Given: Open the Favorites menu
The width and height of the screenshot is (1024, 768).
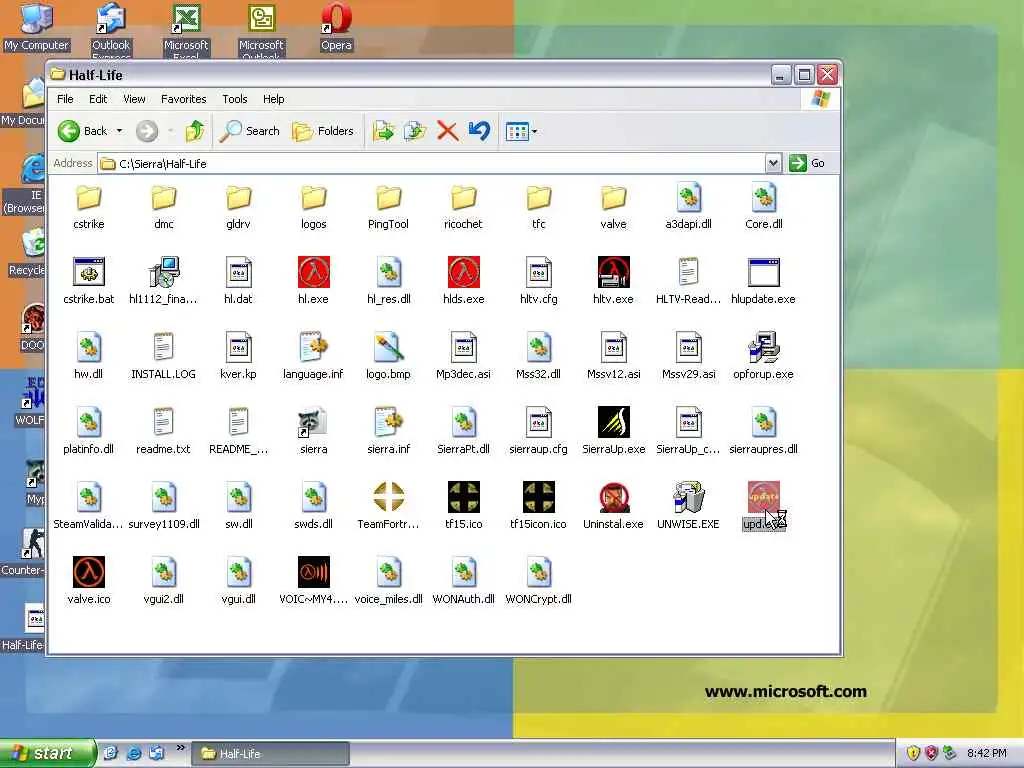Looking at the screenshot, I should (184, 99).
